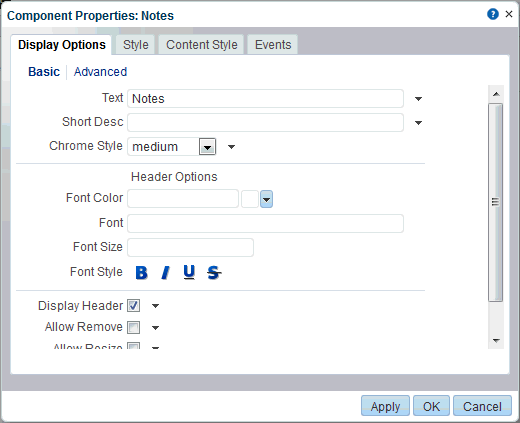Enable the Allow Remove checkbox
The image size is (520, 423).
click(134, 327)
